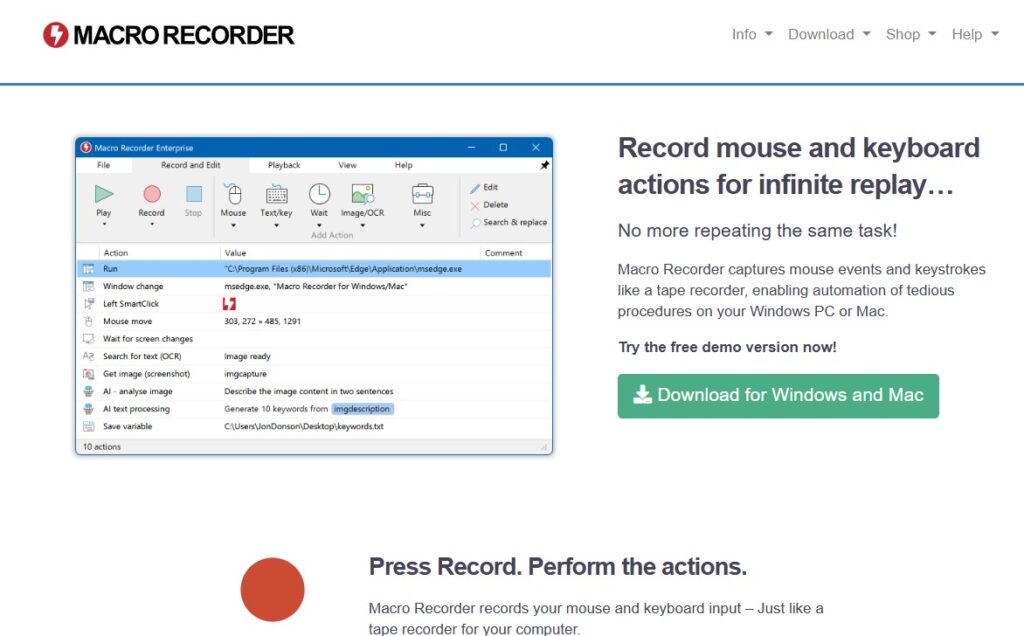
Task: Switch to the Playback tab
Action: click(284, 165)
